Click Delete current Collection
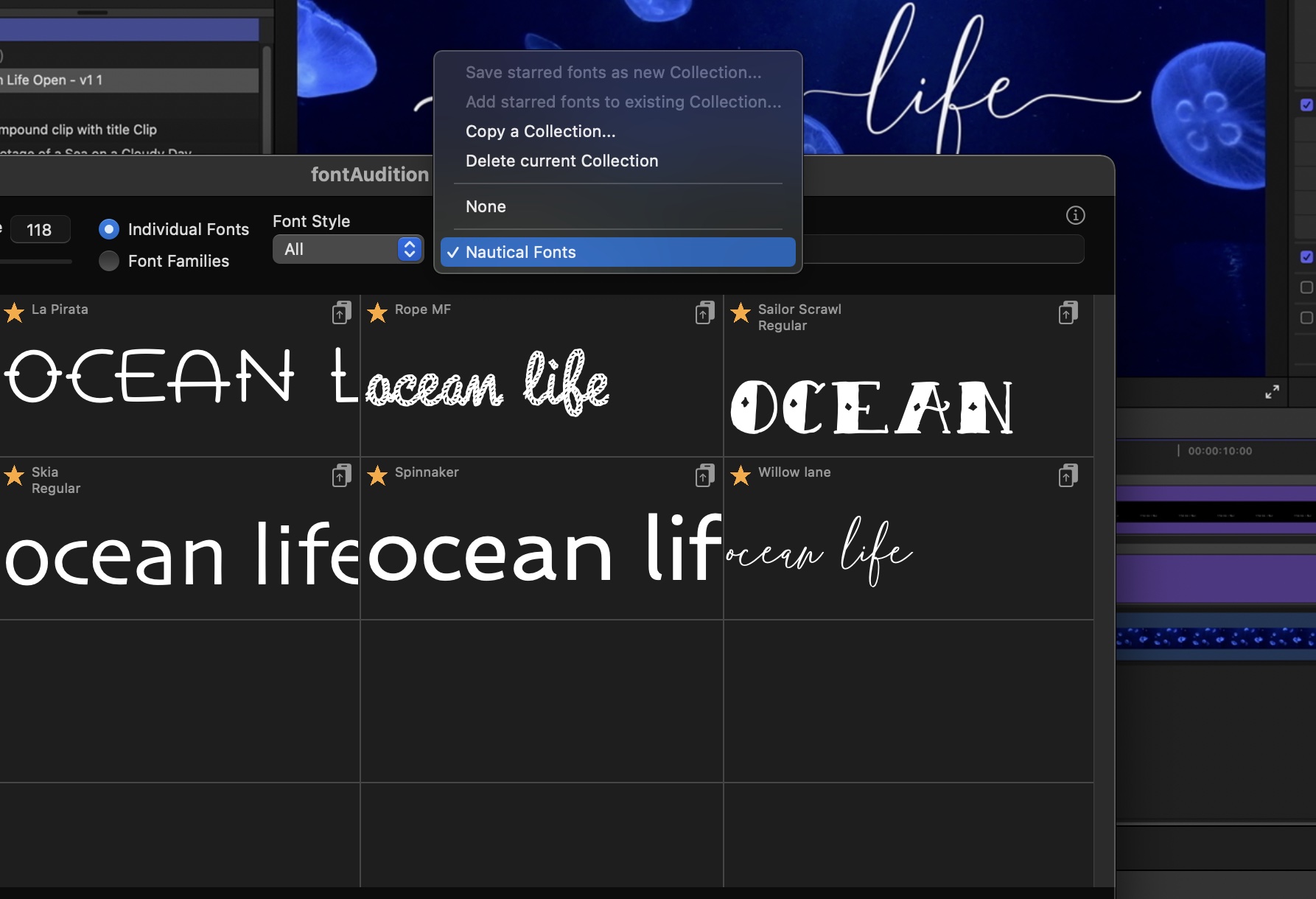Screen dimensions: 1316x899 561,161
